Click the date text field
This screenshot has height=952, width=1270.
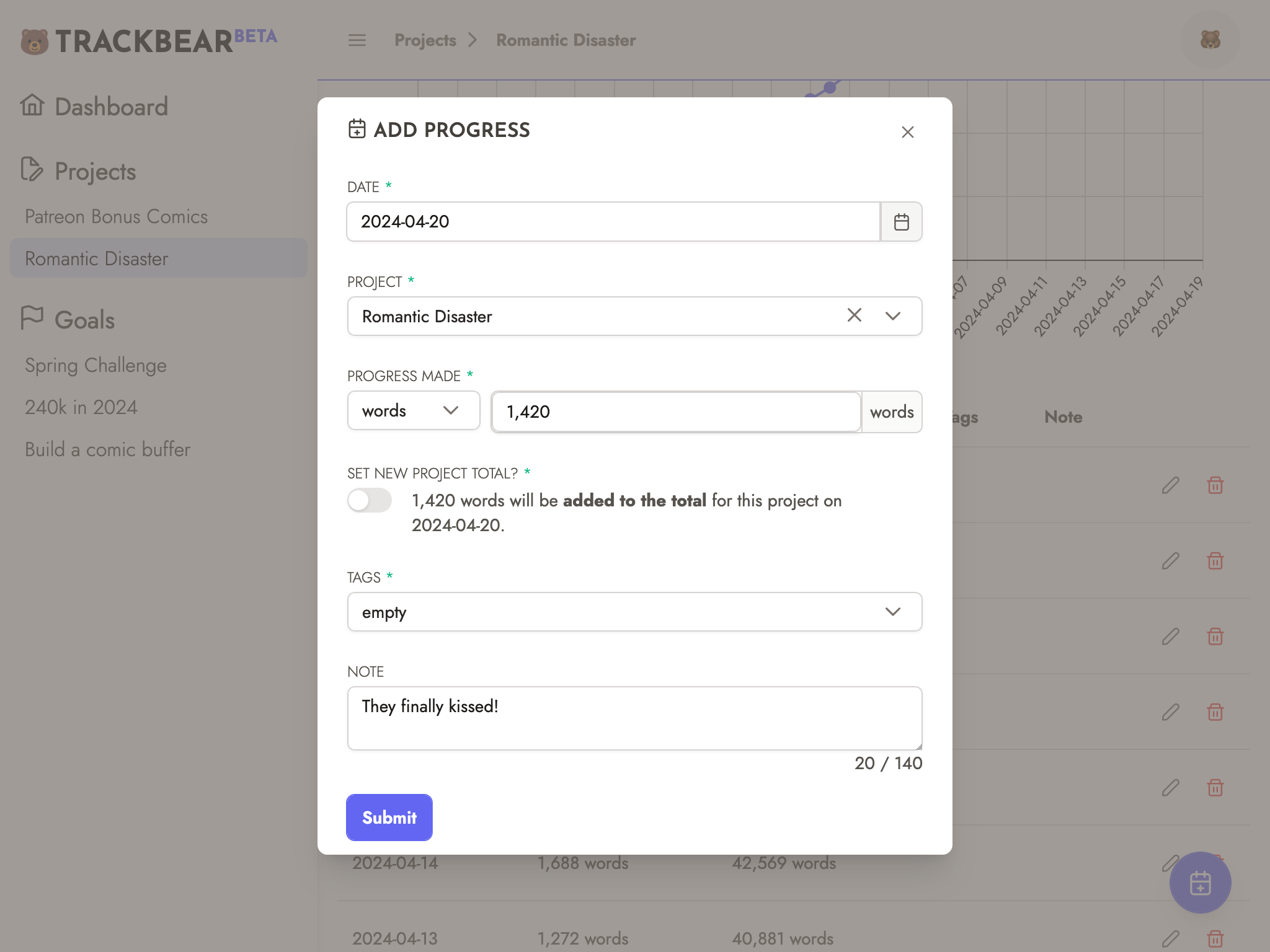point(613,222)
